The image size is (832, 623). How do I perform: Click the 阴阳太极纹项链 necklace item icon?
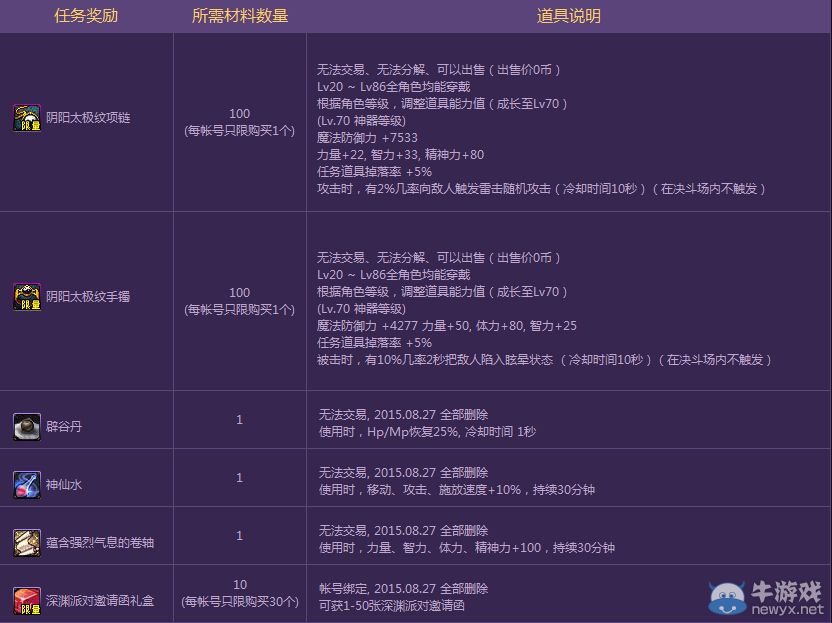point(27,118)
